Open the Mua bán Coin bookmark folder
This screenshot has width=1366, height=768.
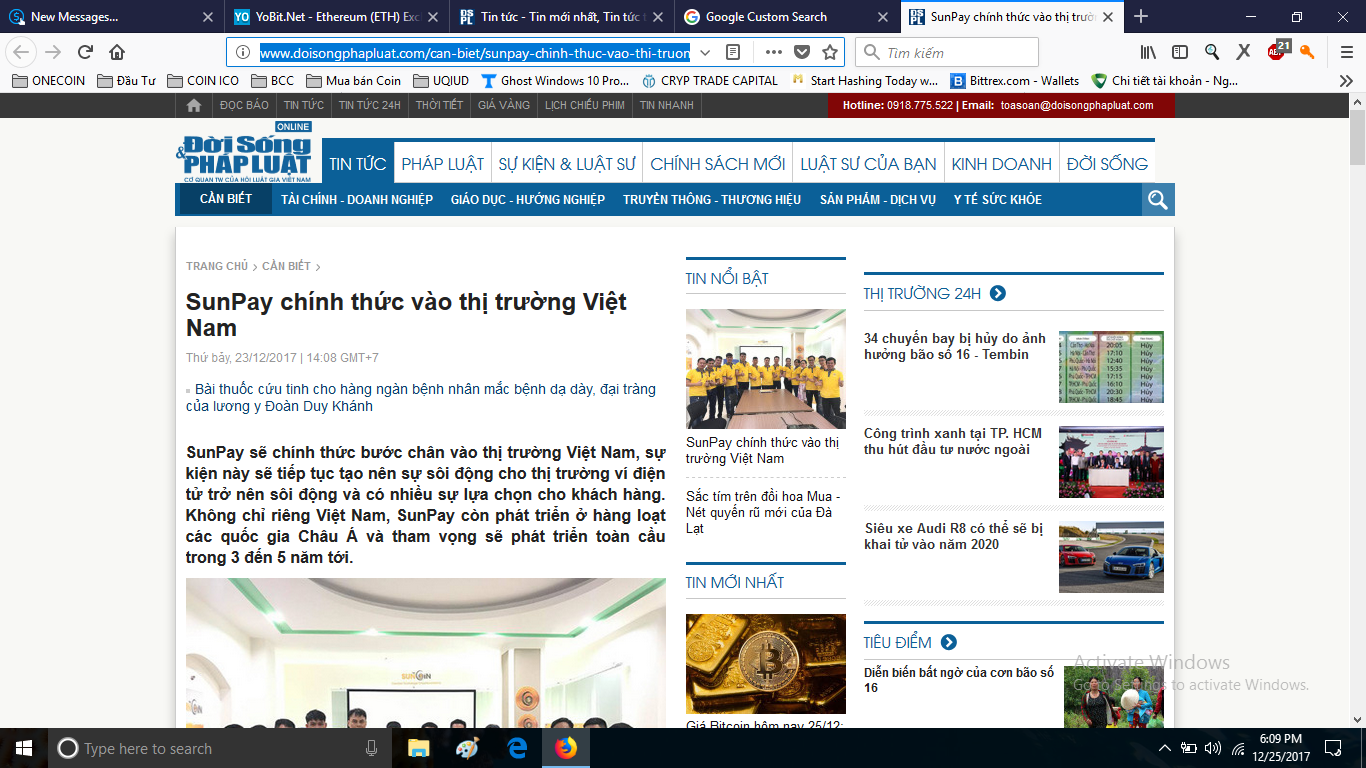[353, 81]
